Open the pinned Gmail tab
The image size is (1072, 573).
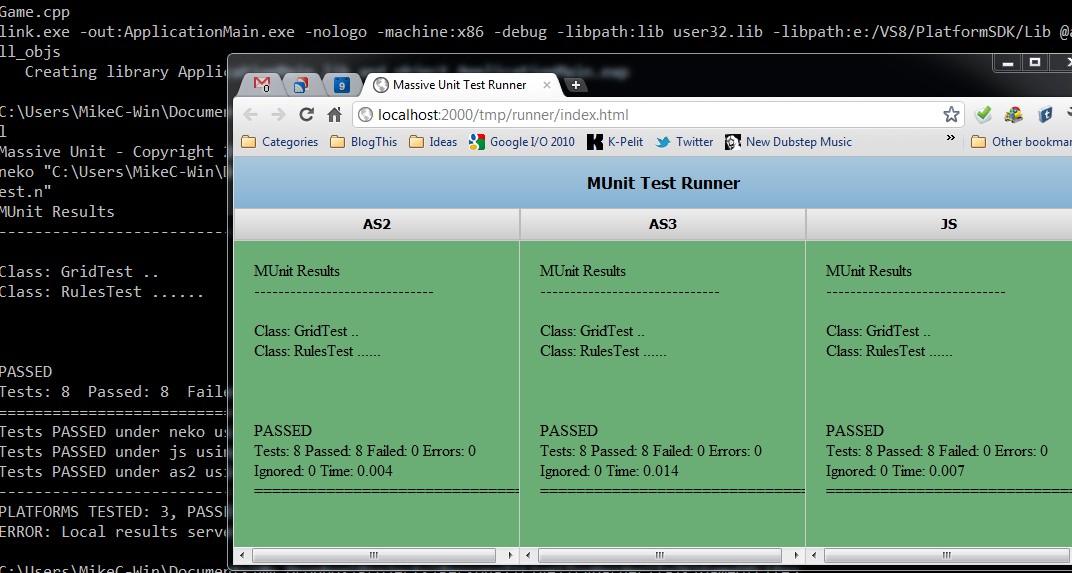click(x=262, y=85)
